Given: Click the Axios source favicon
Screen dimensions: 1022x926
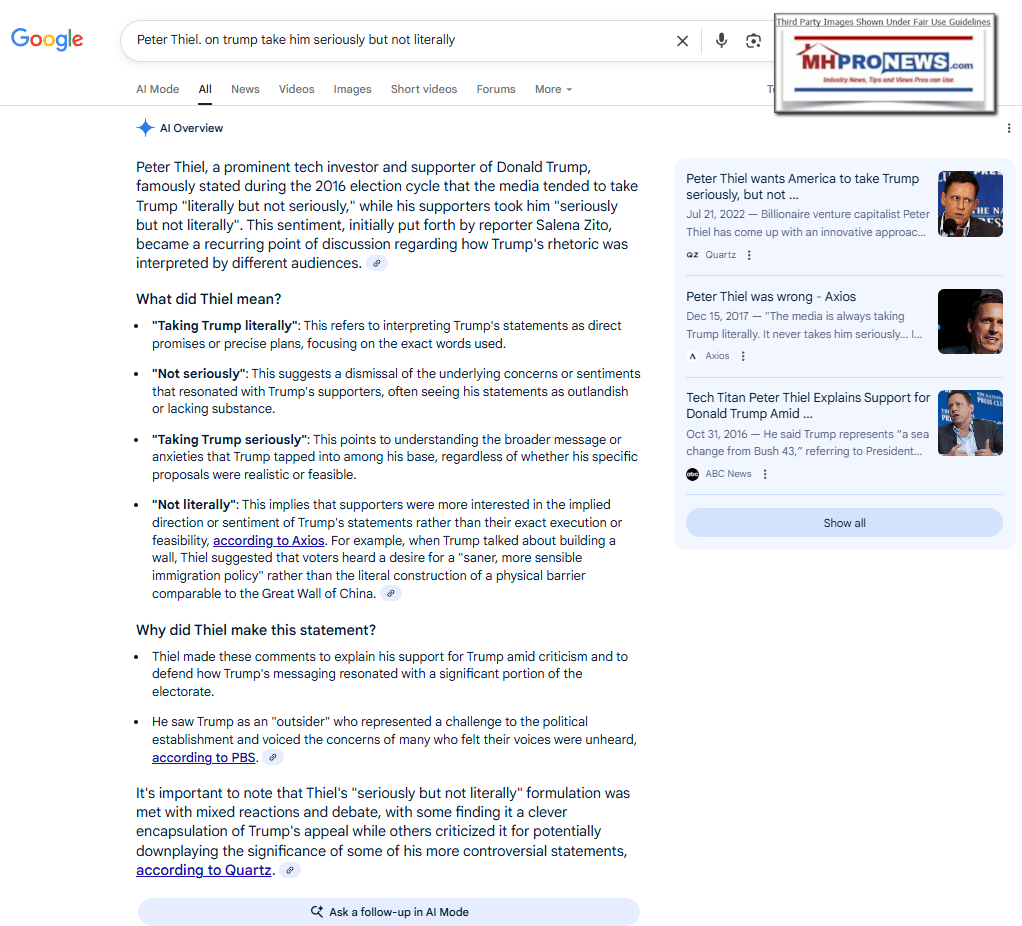Looking at the screenshot, I should point(692,356).
